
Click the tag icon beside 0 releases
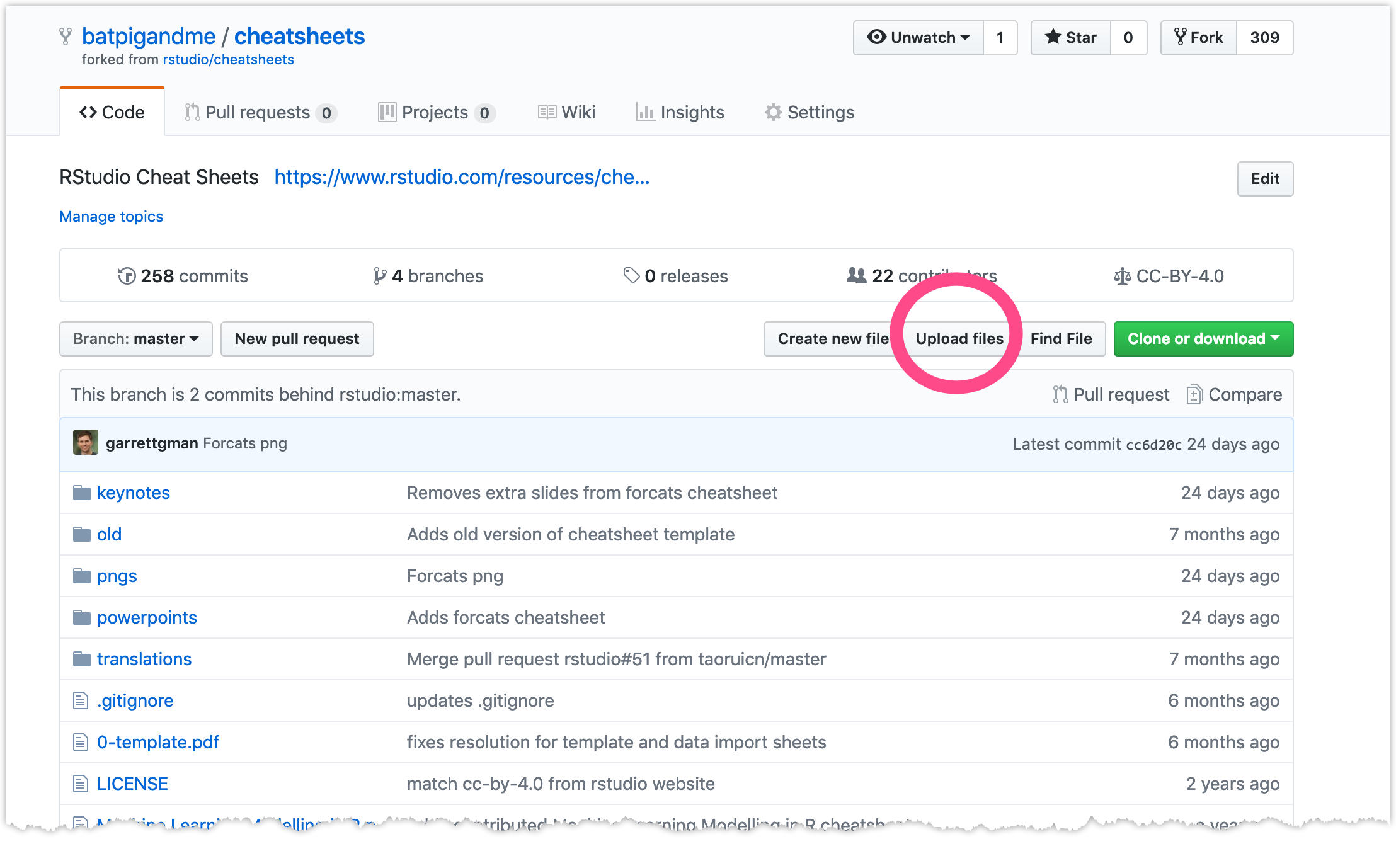[x=630, y=275]
